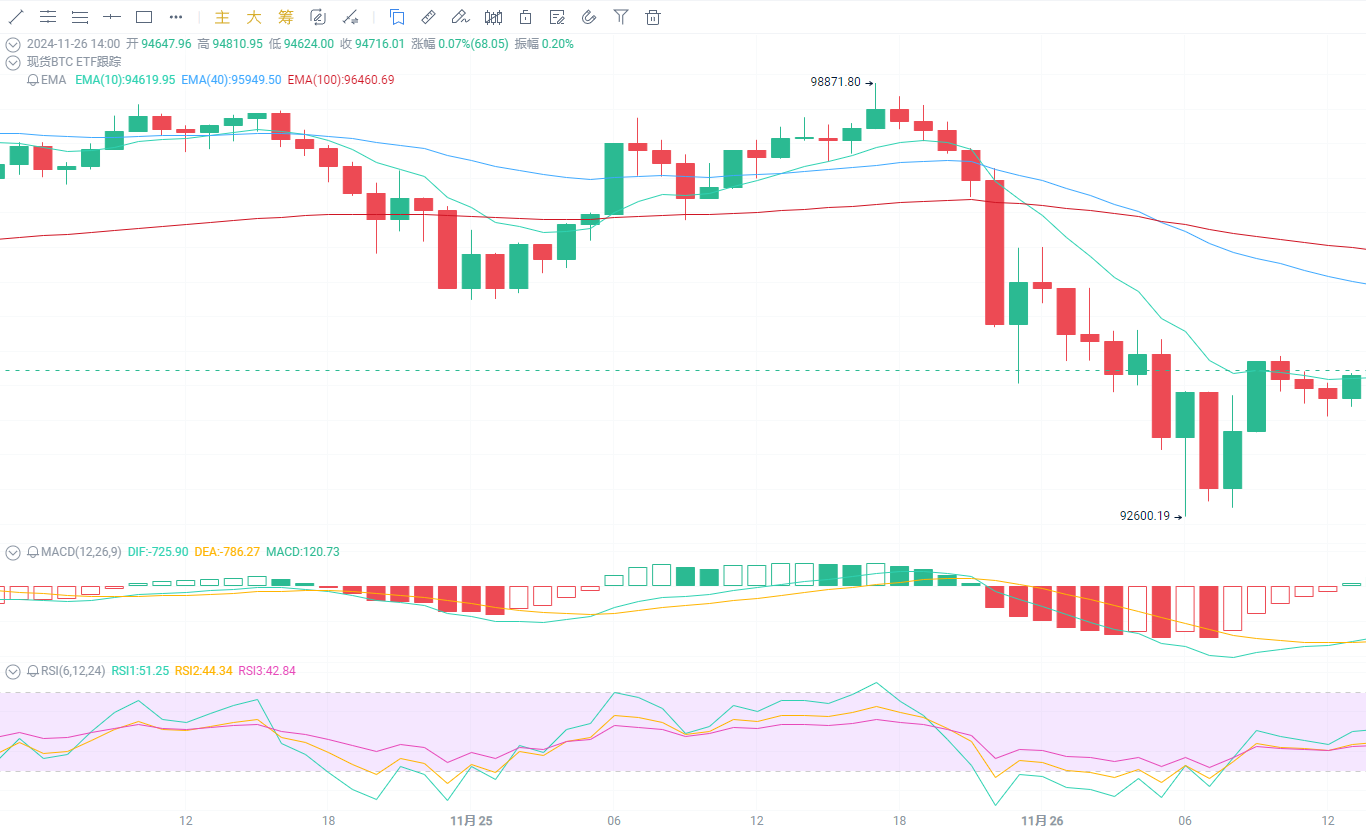Click the EMA alert bell icon

[33, 80]
